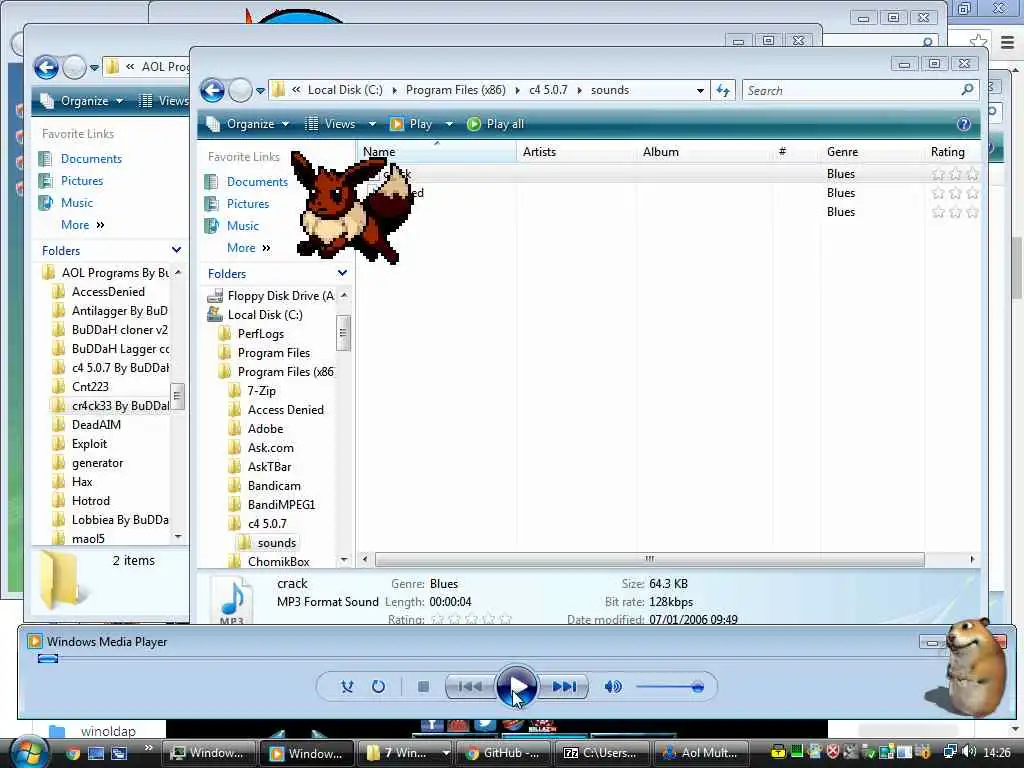Screen dimensions: 1024x768
Task: Click the MP3 file thumbnail in details pane
Action: click(x=232, y=600)
